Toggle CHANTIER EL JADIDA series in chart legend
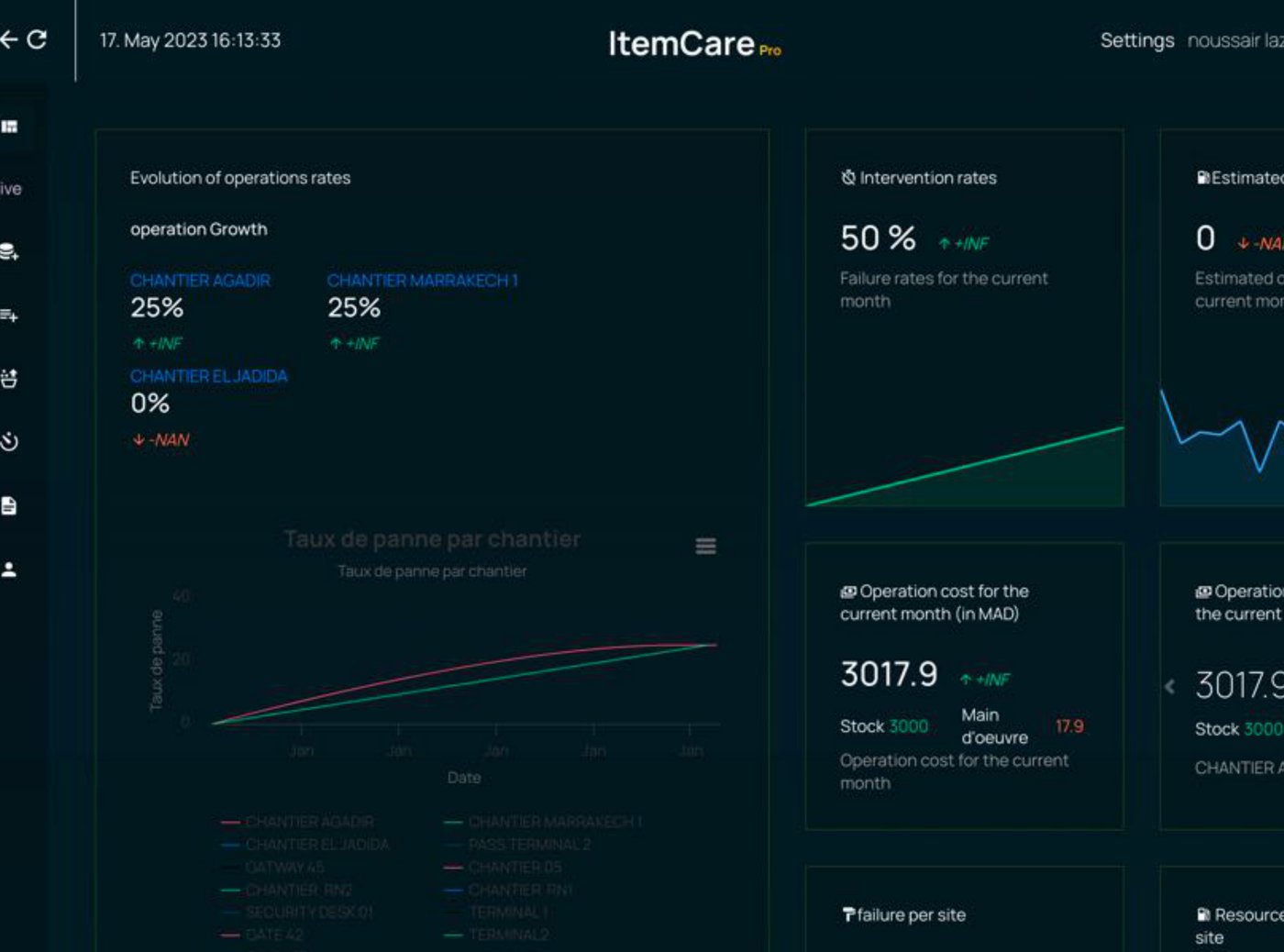The width and height of the screenshot is (1284, 952). pyautogui.click(x=304, y=845)
